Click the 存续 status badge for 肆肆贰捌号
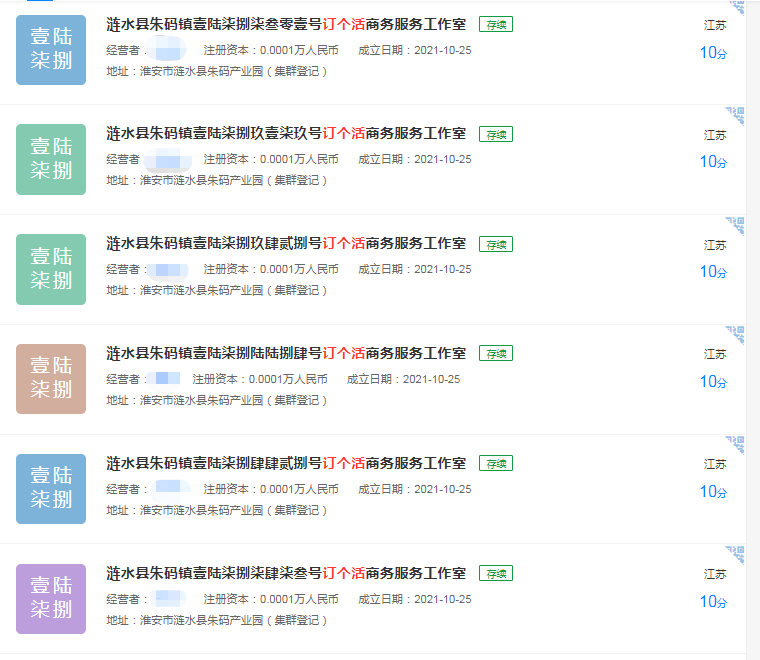This screenshot has width=760, height=660. coord(496,463)
